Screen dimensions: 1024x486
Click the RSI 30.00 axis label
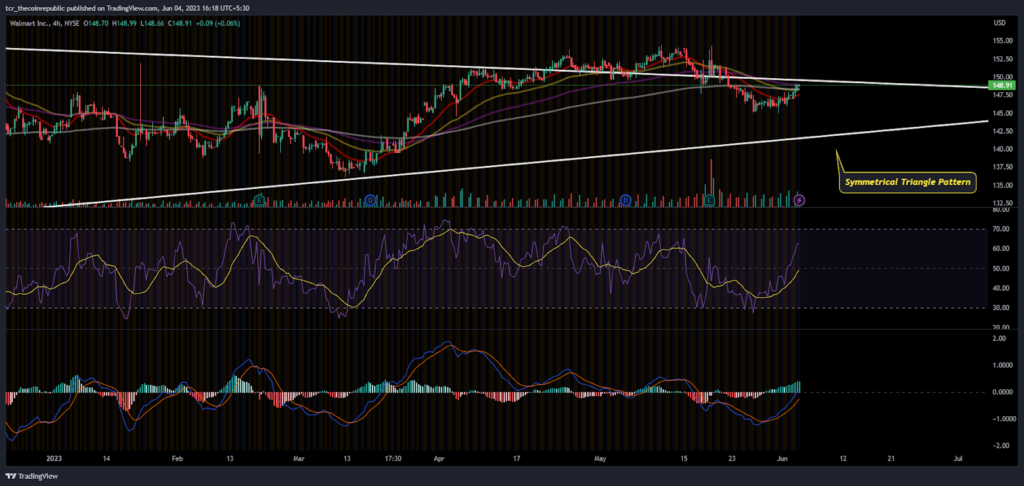click(x=1001, y=308)
